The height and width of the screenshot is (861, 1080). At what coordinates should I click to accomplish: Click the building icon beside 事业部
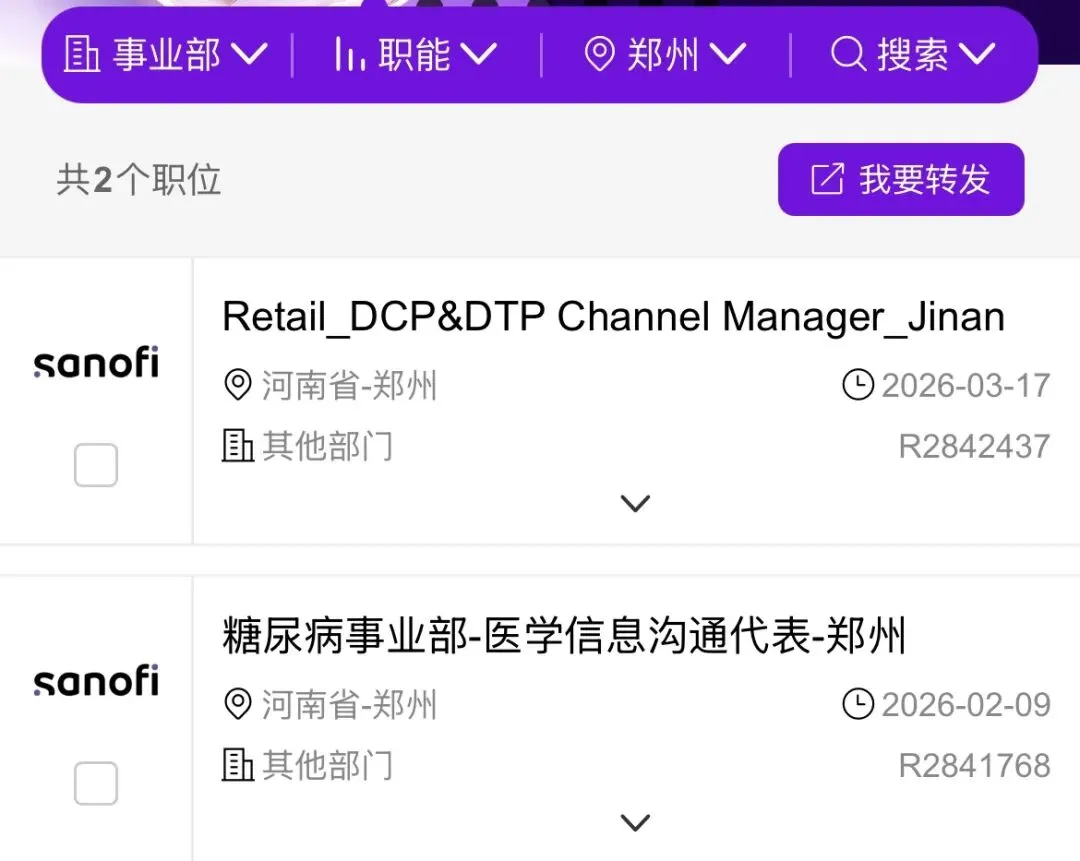pyautogui.click(x=81, y=54)
